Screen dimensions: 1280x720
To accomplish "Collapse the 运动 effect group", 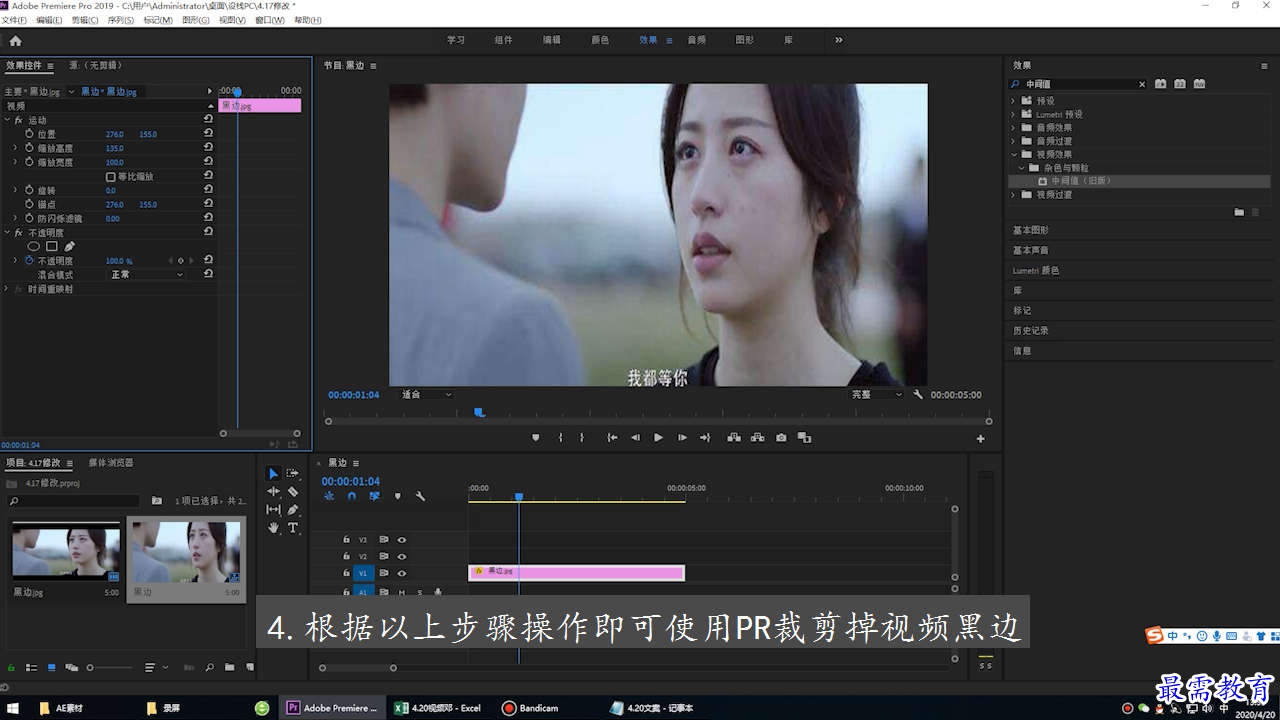I will pyautogui.click(x=6, y=120).
